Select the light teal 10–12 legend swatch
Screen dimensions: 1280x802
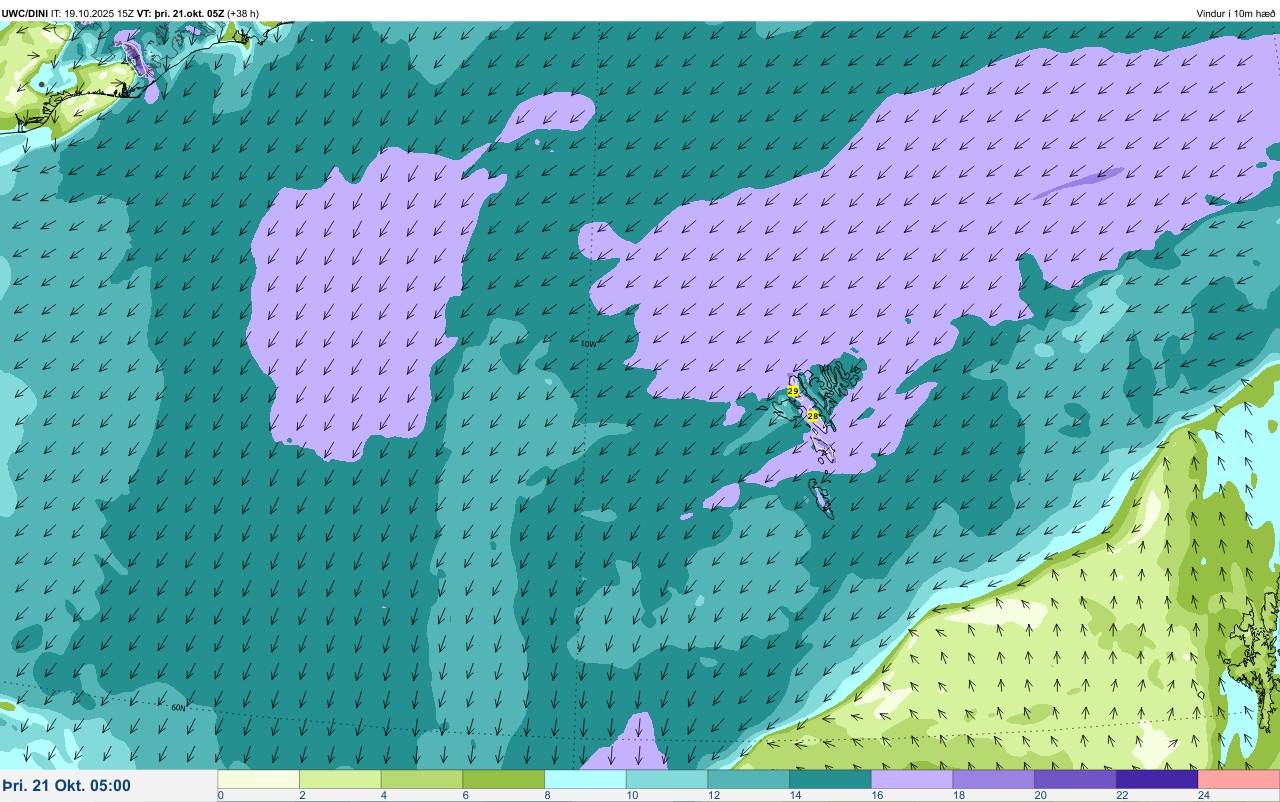pos(667,779)
